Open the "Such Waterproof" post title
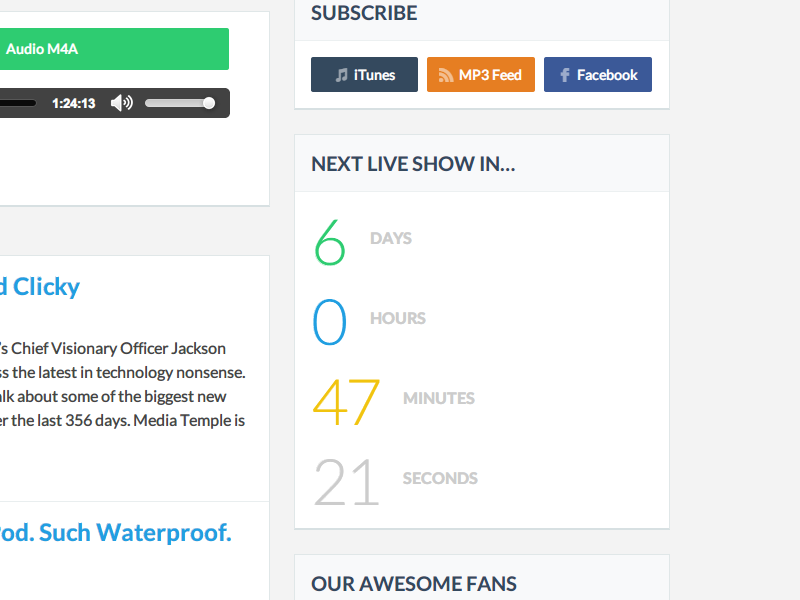800x600 pixels. [x=118, y=532]
